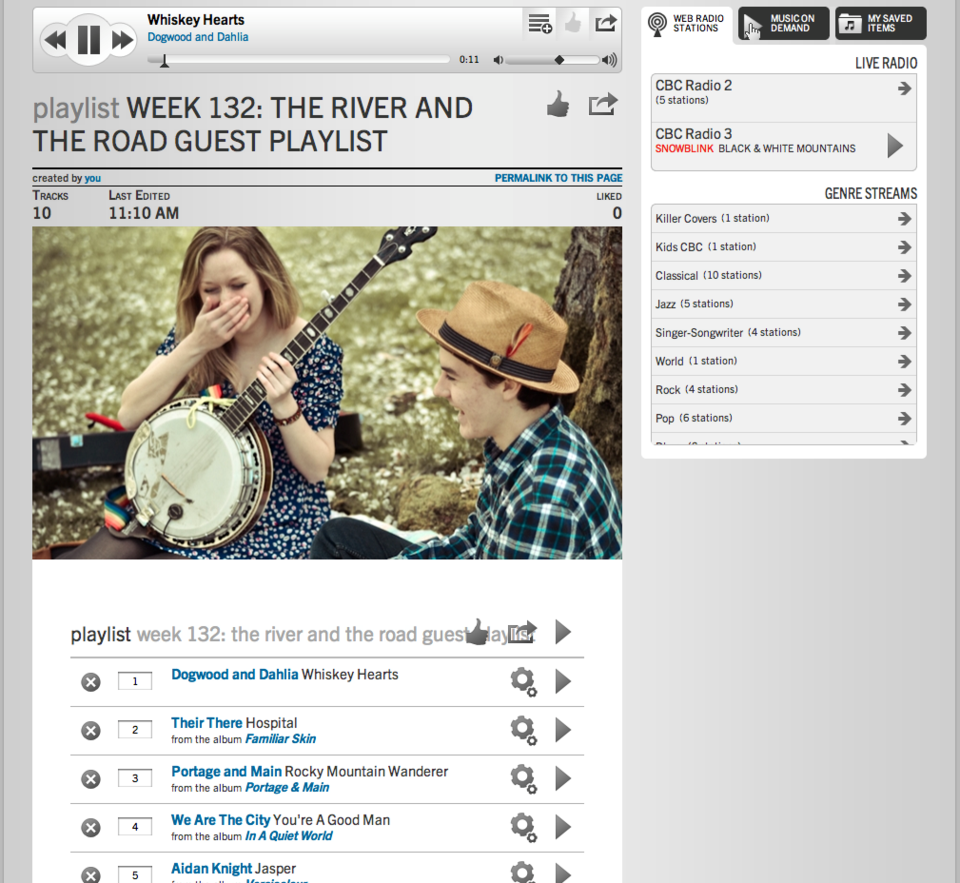Remove Rocky Mountain Wanderer from playlist
This screenshot has height=883, width=960.
pos(91,778)
